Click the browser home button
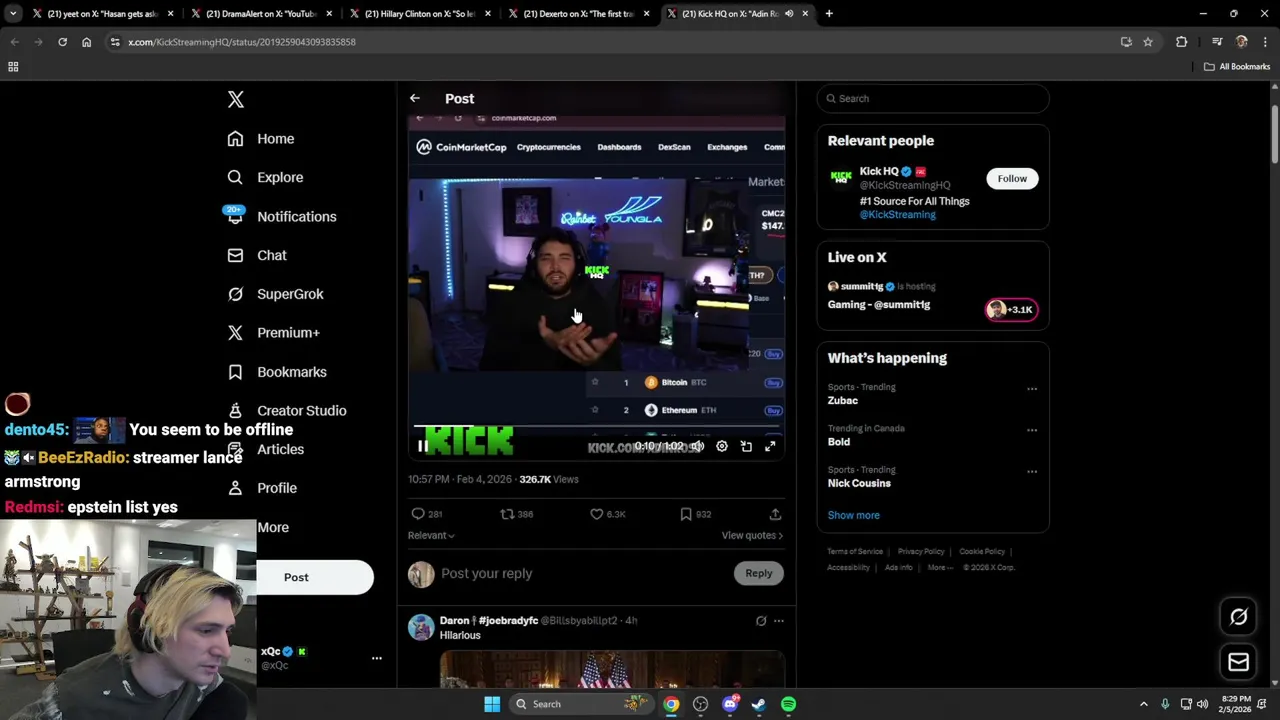 point(87,42)
